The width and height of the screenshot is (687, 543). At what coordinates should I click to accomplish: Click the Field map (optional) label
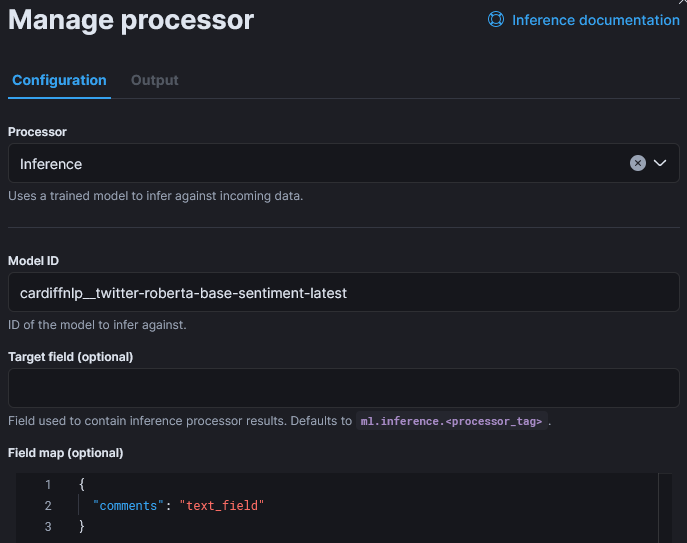click(x=65, y=453)
